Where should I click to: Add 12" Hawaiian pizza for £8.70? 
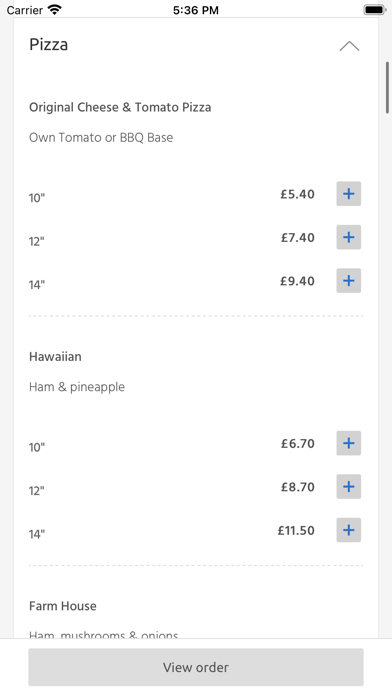point(348,486)
